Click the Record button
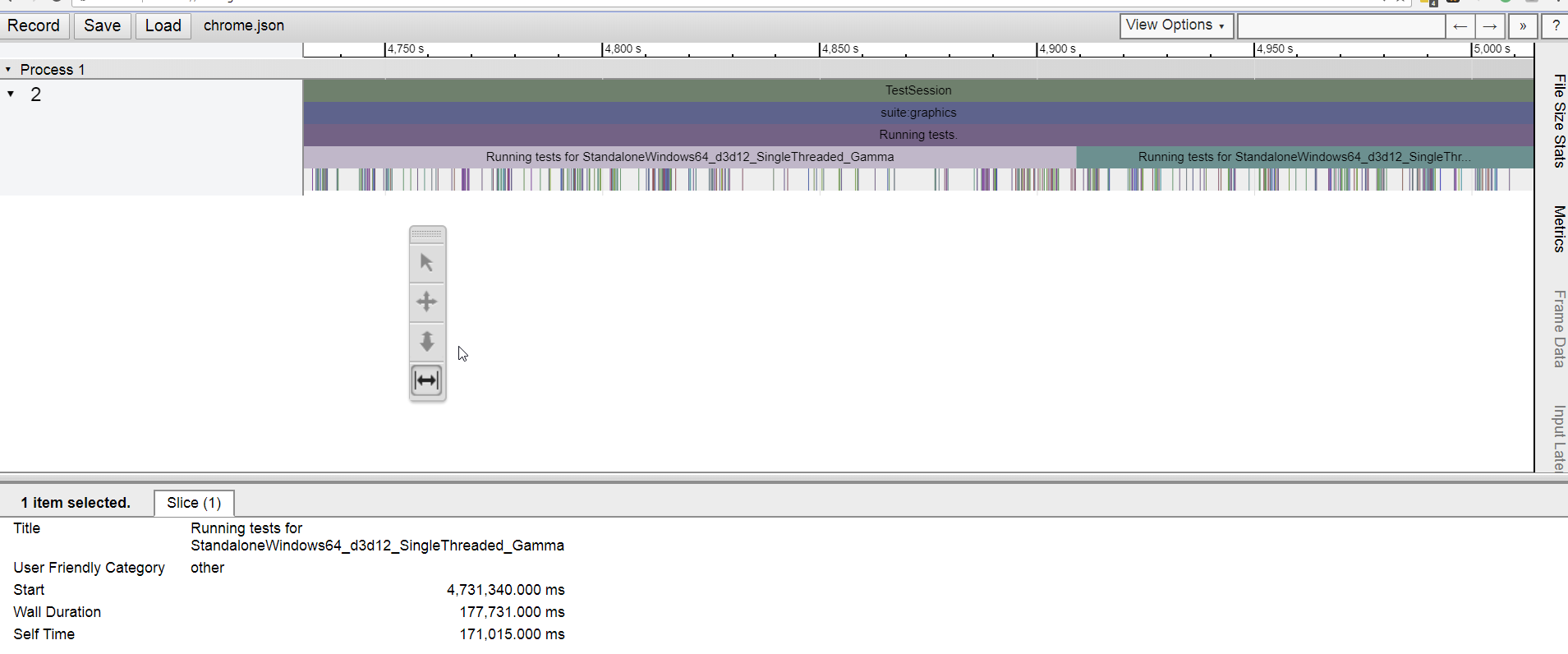The width and height of the screenshot is (1568, 654). (34, 25)
